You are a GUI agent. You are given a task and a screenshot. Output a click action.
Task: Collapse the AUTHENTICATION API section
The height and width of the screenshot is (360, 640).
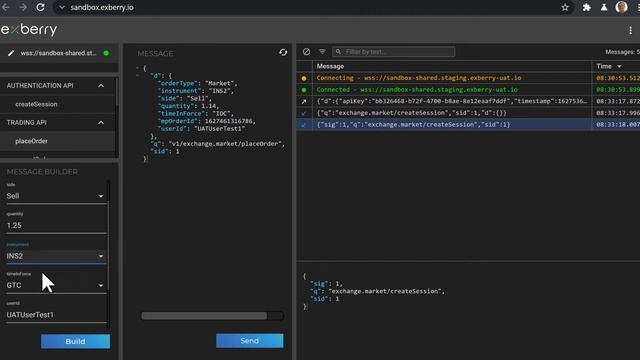[x=101, y=86]
